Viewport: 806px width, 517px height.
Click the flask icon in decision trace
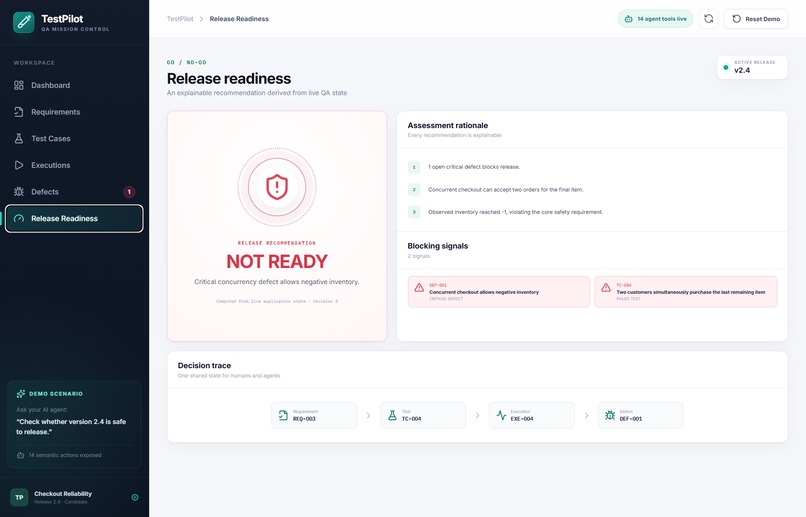[392, 415]
